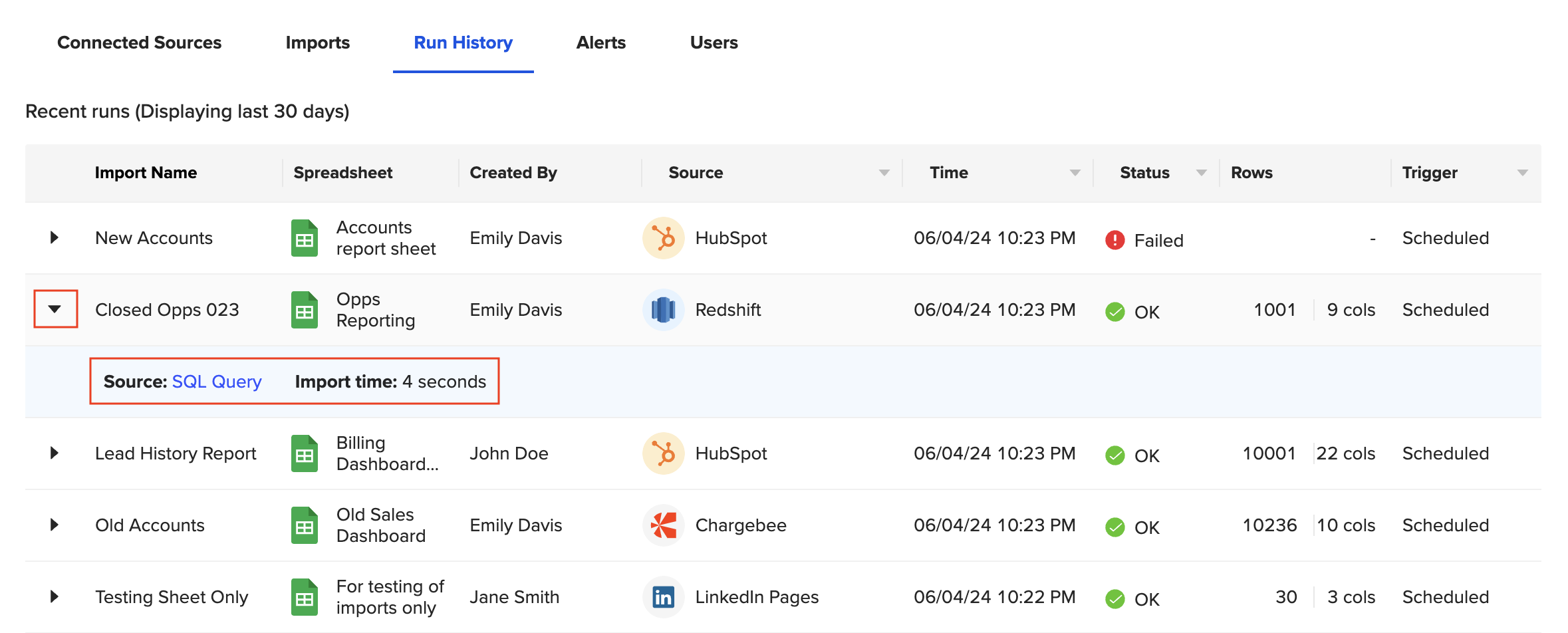The image size is (1568, 633).
Task: Click the sheet icon beside Old Sales Dashboard
Action: [x=305, y=525]
